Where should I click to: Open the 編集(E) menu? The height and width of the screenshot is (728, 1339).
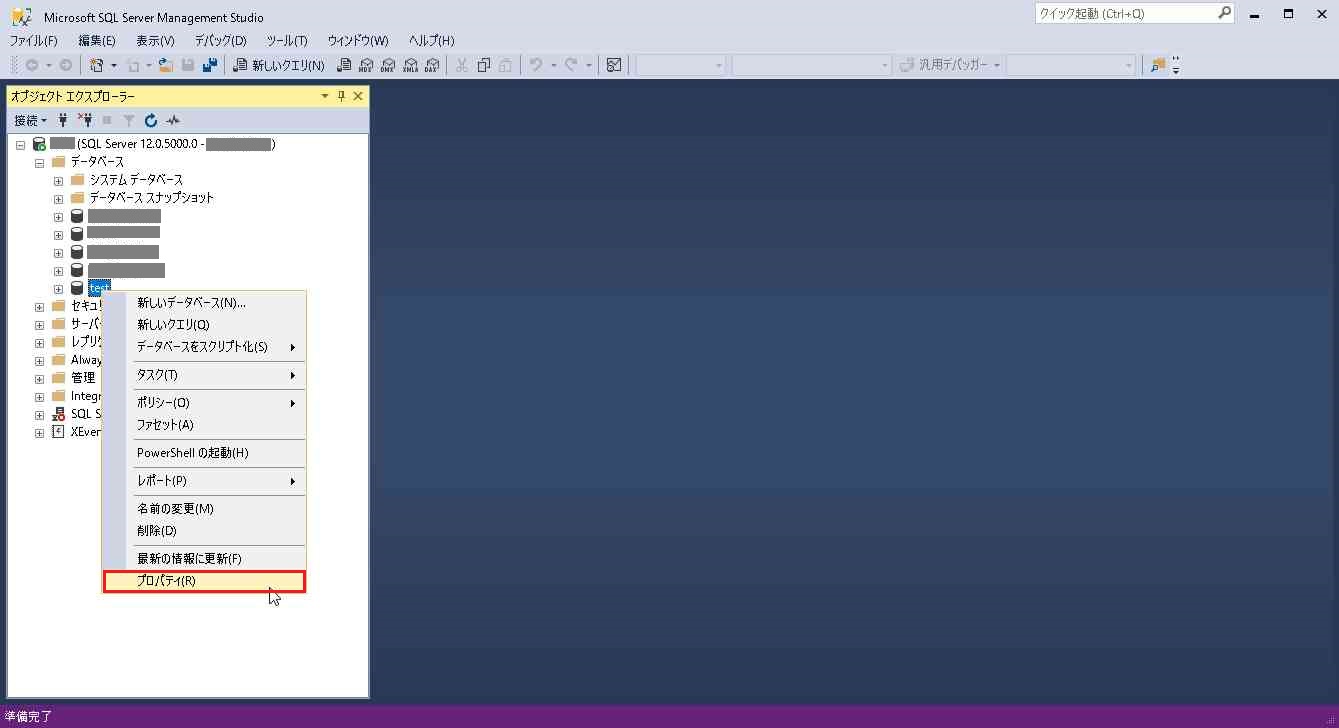point(97,40)
